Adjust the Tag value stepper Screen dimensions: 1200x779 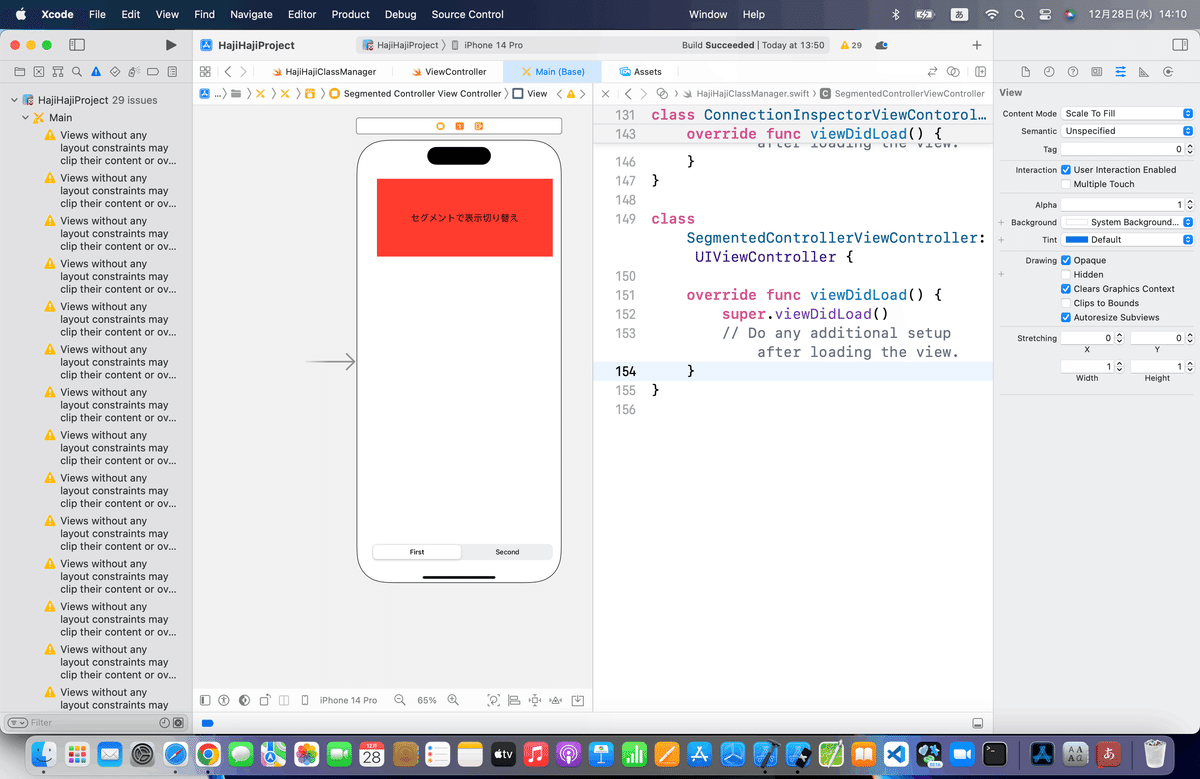click(x=1189, y=149)
